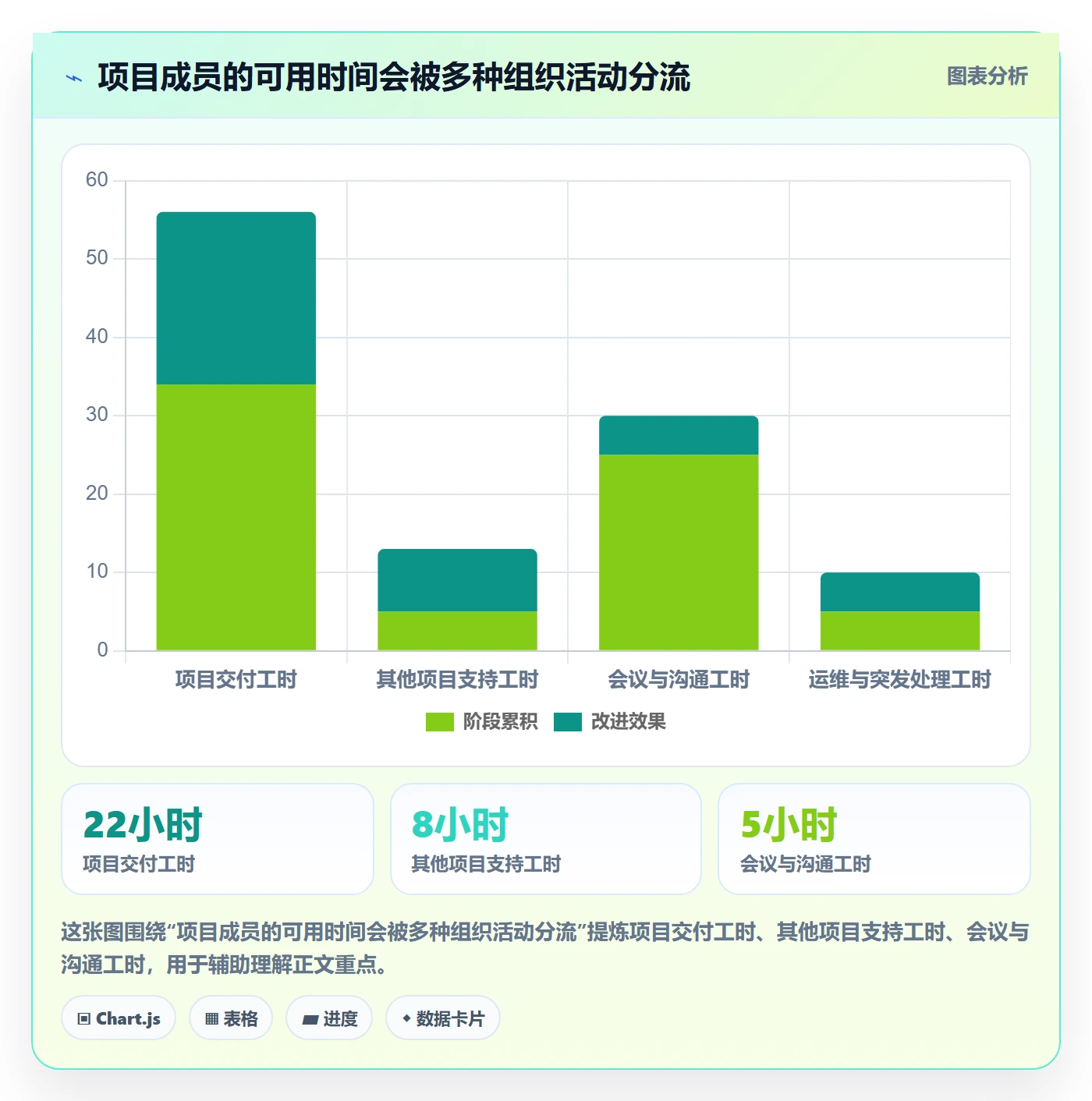This screenshot has height=1101, width=1092.
Task: Open the 5小时 会议与沟通工时 data card
Action: tap(874, 839)
